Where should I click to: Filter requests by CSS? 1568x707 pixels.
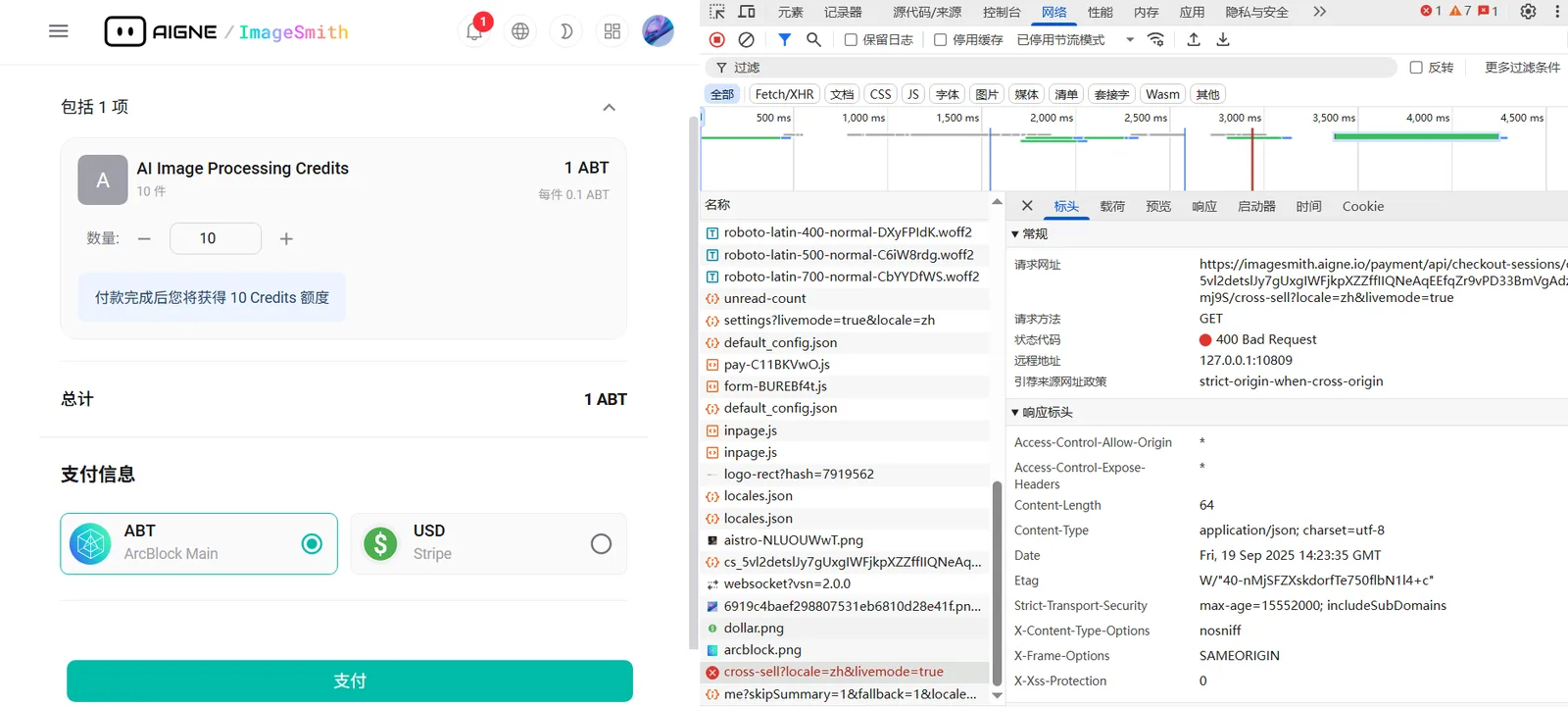(880, 94)
